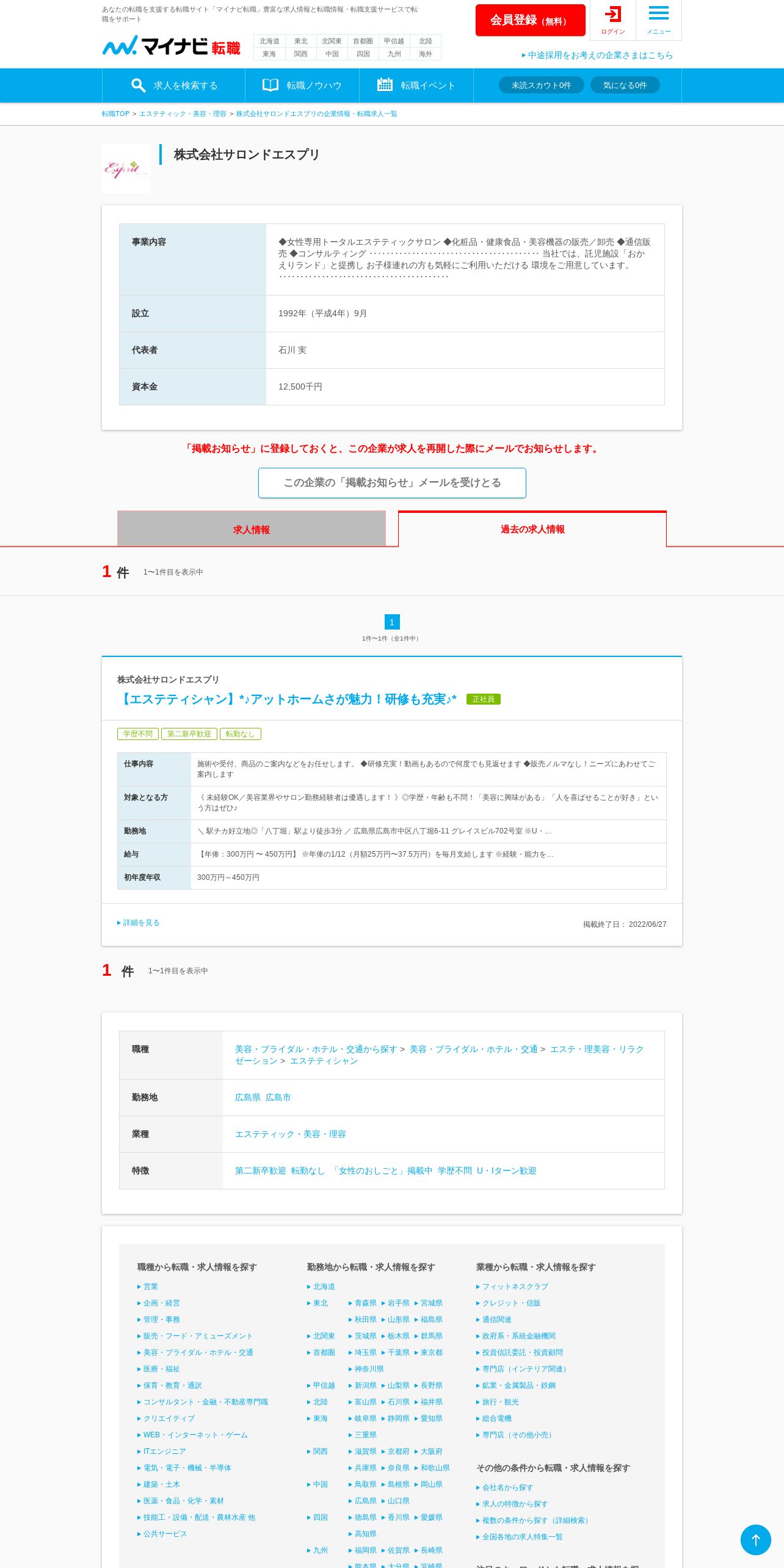Click 12,500千円 capital value
This screenshot has height=1568, width=784.
click(300, 387)
